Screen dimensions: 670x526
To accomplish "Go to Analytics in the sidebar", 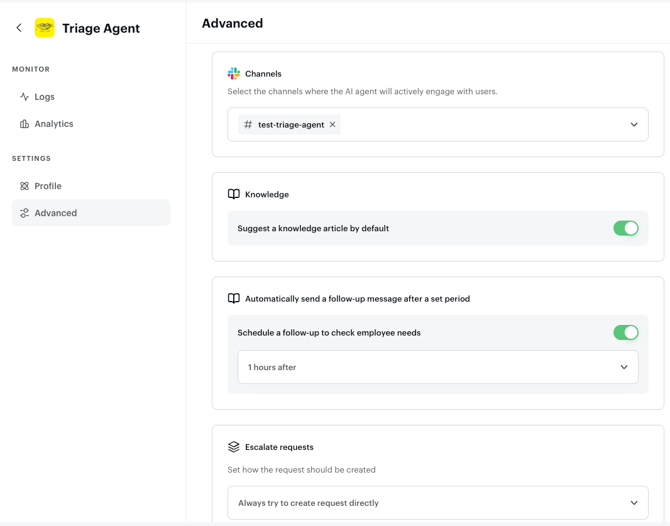I will click(54, 124).
